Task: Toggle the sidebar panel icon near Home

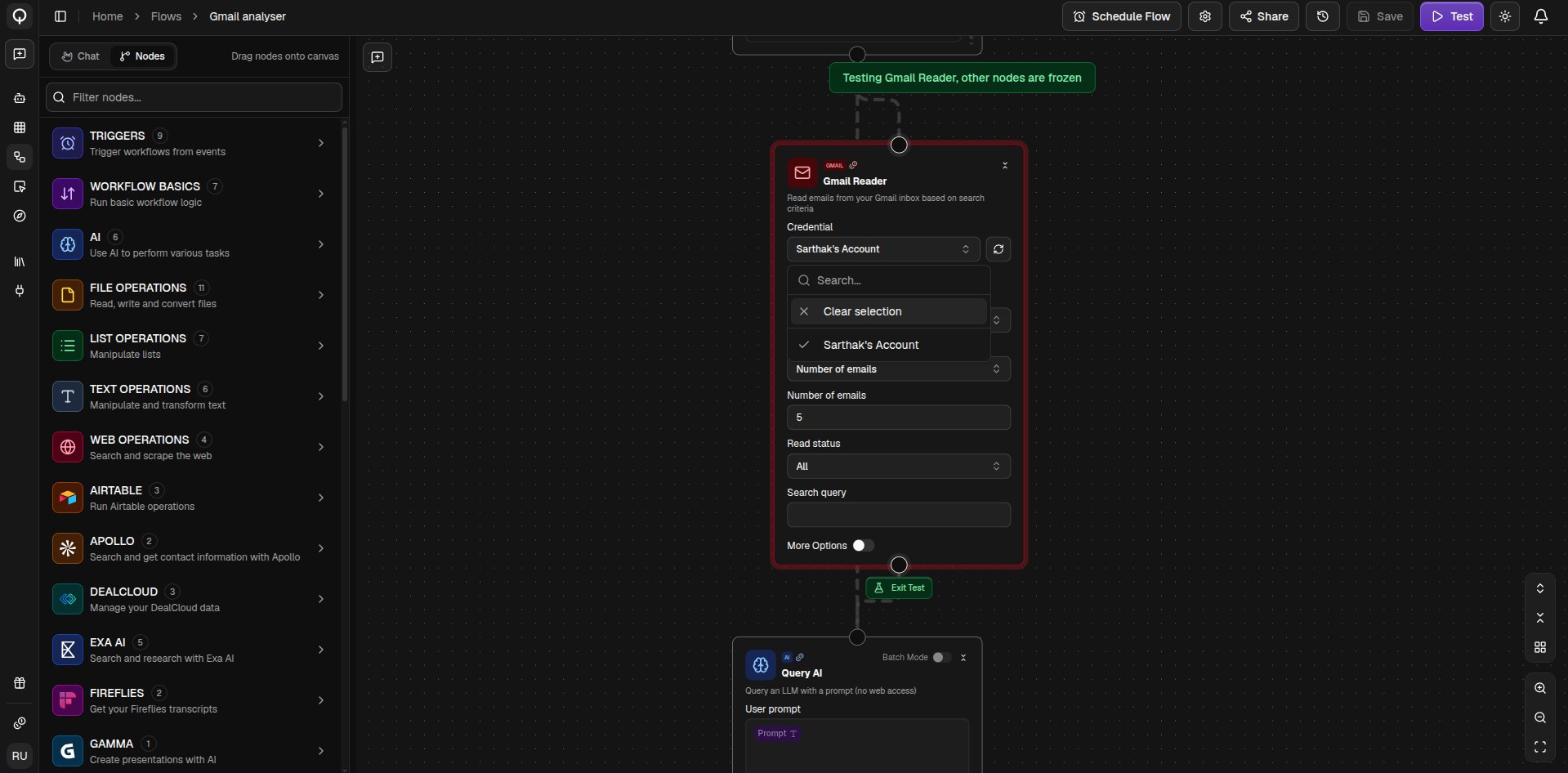Action: 60,16
